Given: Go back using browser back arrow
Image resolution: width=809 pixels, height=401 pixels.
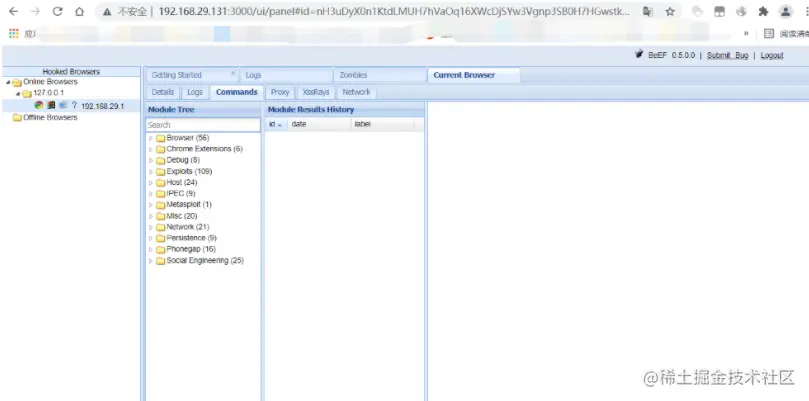Looking at the screenshot, I should [13, 11].
